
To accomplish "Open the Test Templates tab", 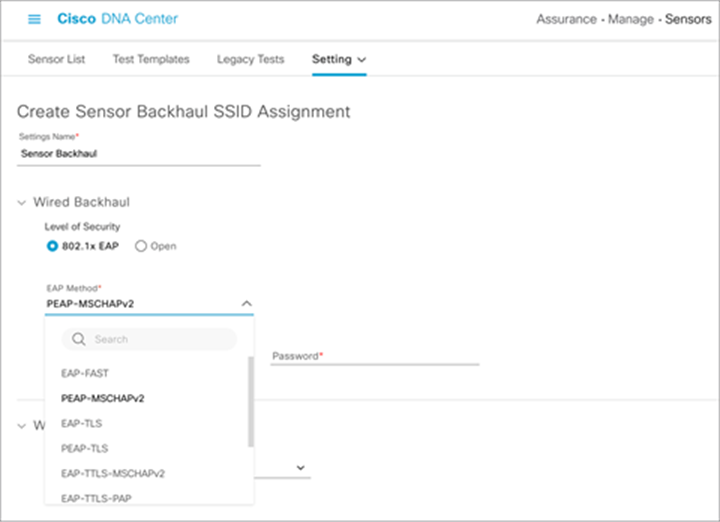I will pyautogui.click(x=151, y=59).
